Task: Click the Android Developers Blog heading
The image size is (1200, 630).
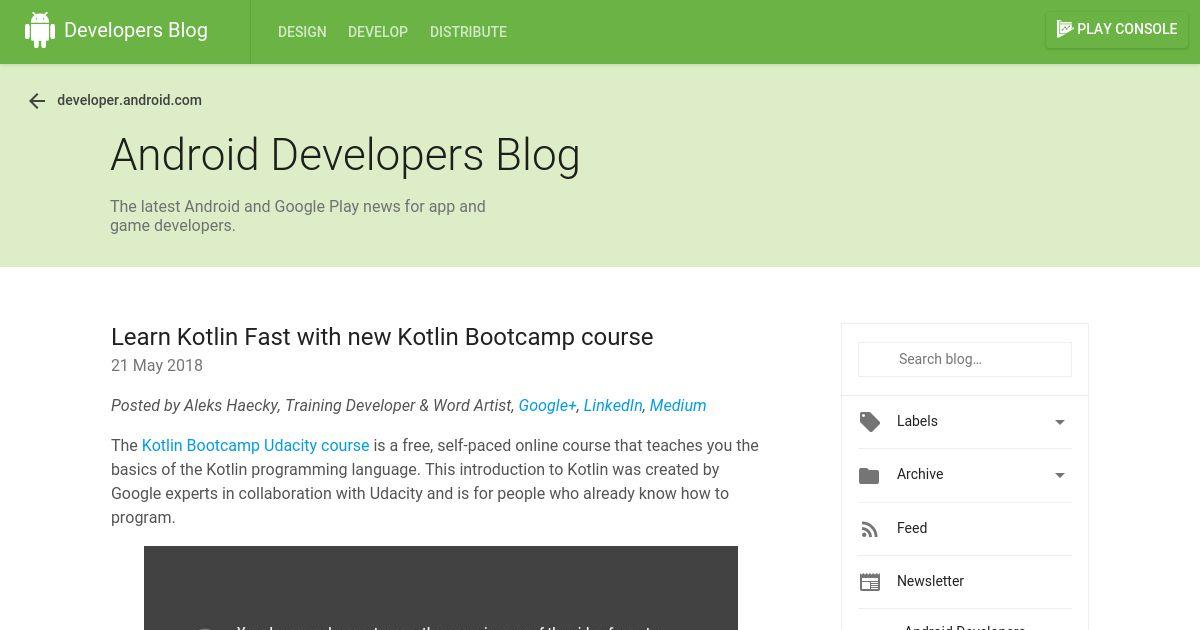Action: pyautogui.click(x=345, y=155)
